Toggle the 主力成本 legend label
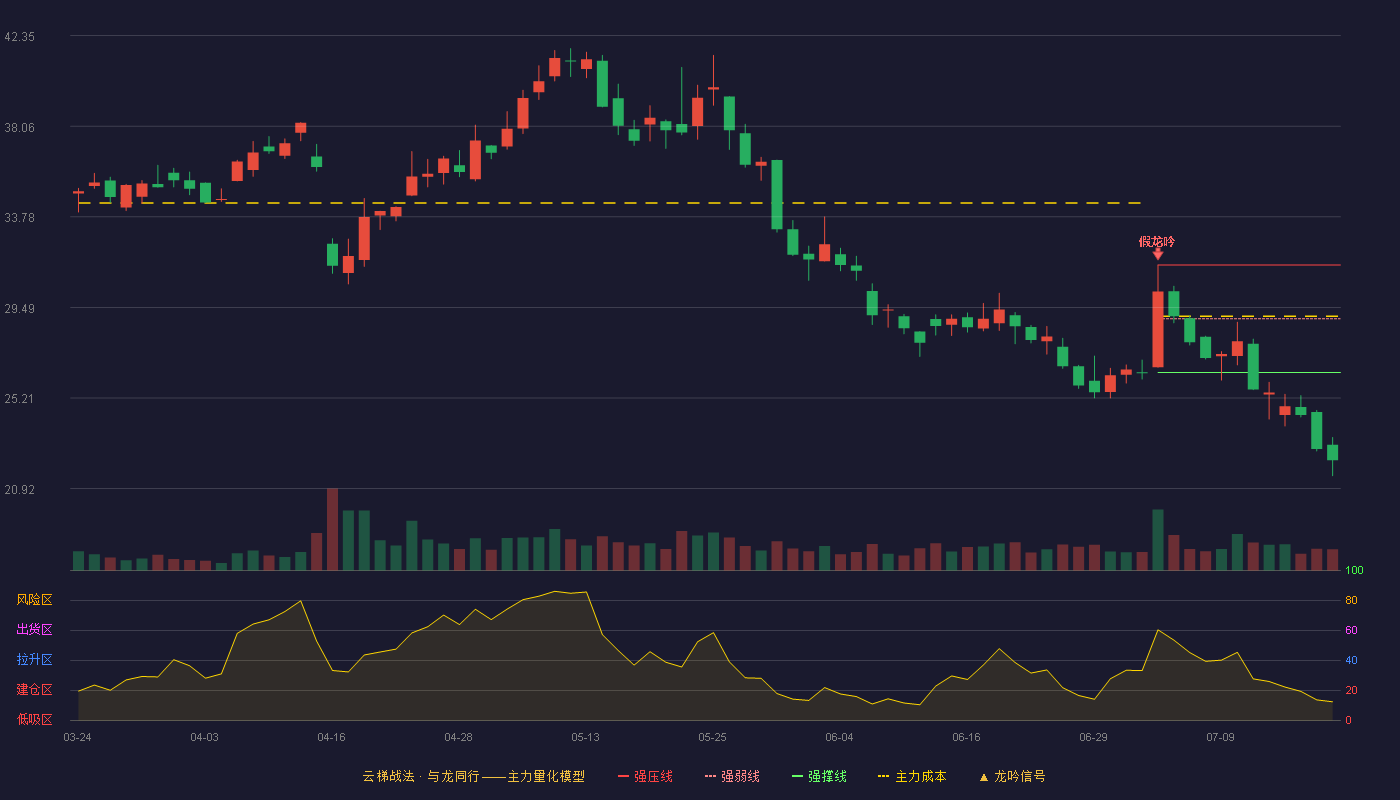 point(920,776)
